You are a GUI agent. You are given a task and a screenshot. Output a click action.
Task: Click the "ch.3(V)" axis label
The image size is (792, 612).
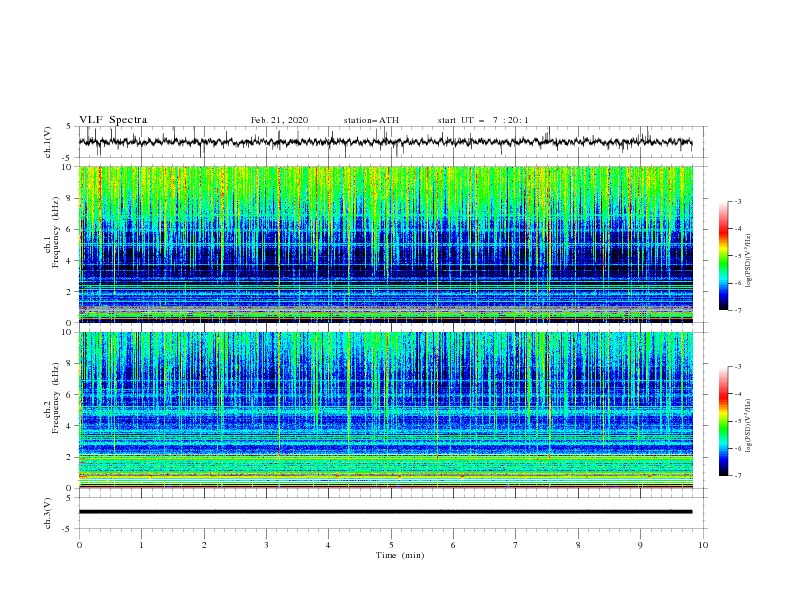pyautogui.click(x=48, y=513)
